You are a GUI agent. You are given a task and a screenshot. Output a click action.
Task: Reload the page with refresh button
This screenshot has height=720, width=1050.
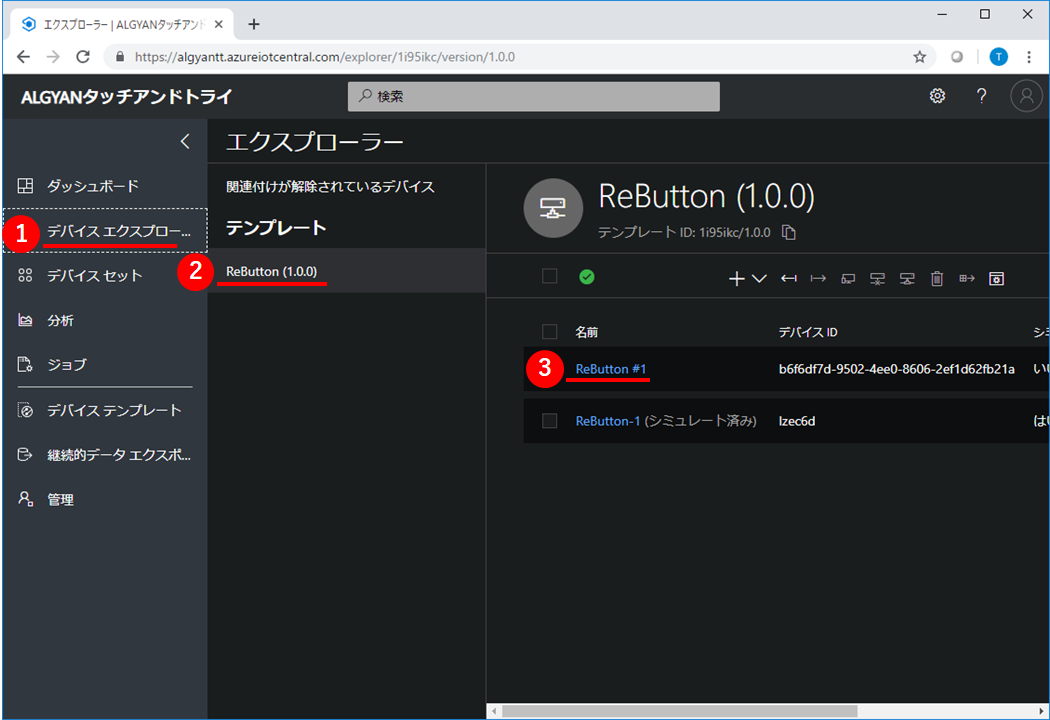pos(83,57)
